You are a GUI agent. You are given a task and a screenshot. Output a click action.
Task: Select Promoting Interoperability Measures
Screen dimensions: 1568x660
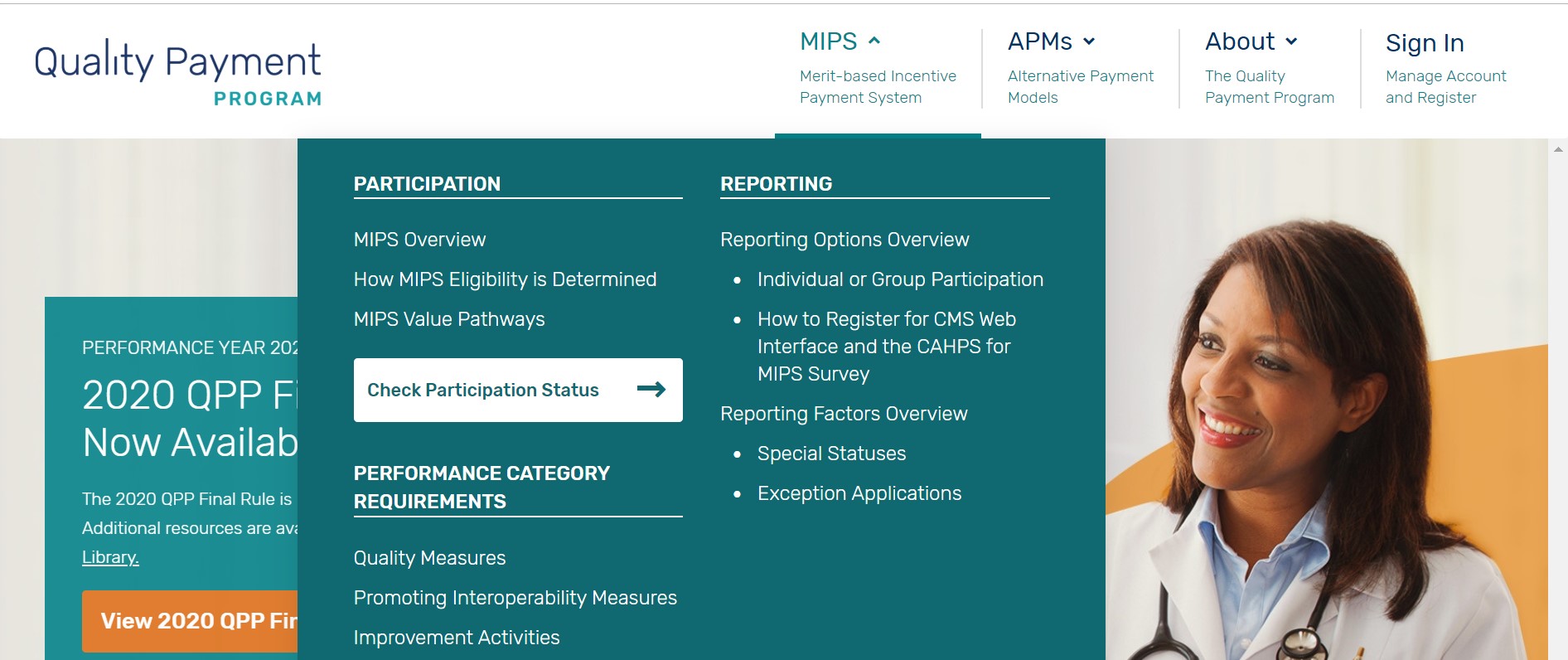(x=515, y=598)
